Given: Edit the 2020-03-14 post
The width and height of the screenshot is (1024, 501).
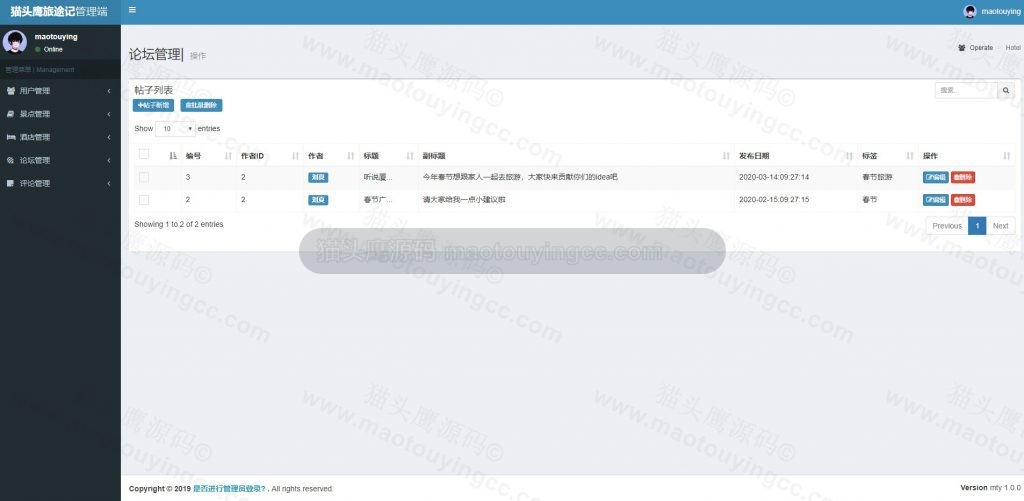Looking at the screenshot, I should [935, 177].
